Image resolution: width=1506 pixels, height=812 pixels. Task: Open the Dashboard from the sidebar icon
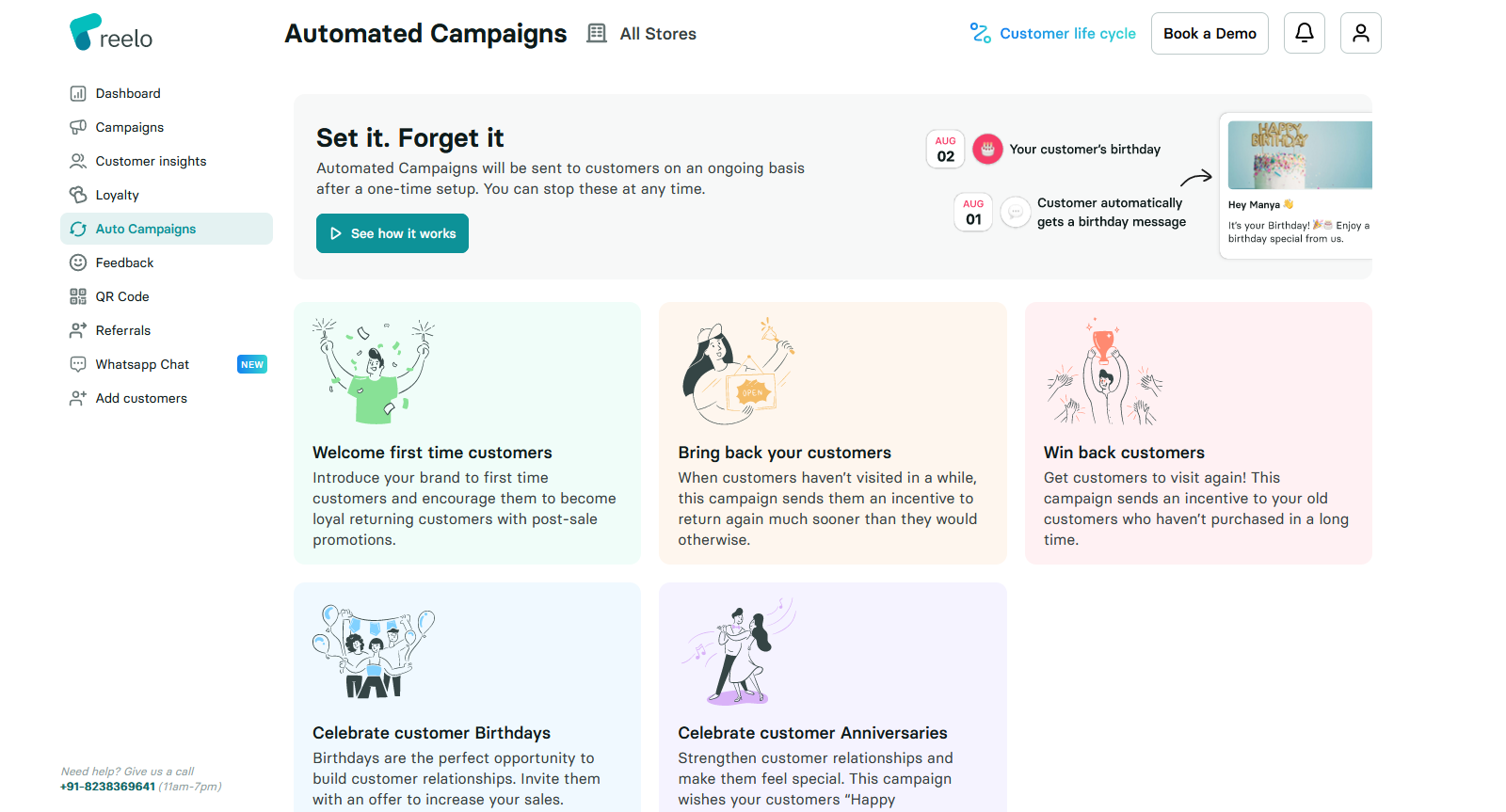click(x=78, y=93)
